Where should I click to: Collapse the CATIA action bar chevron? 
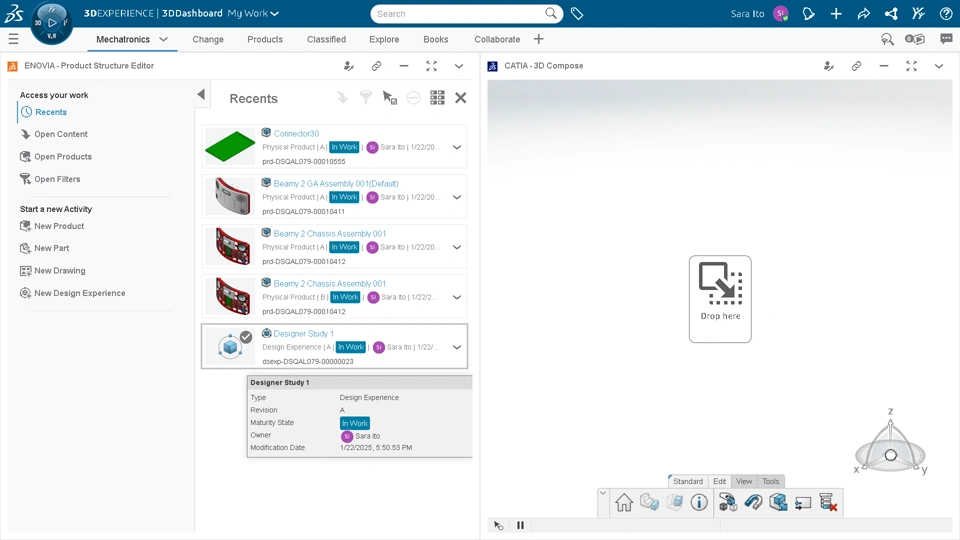(x=602, y=493)
